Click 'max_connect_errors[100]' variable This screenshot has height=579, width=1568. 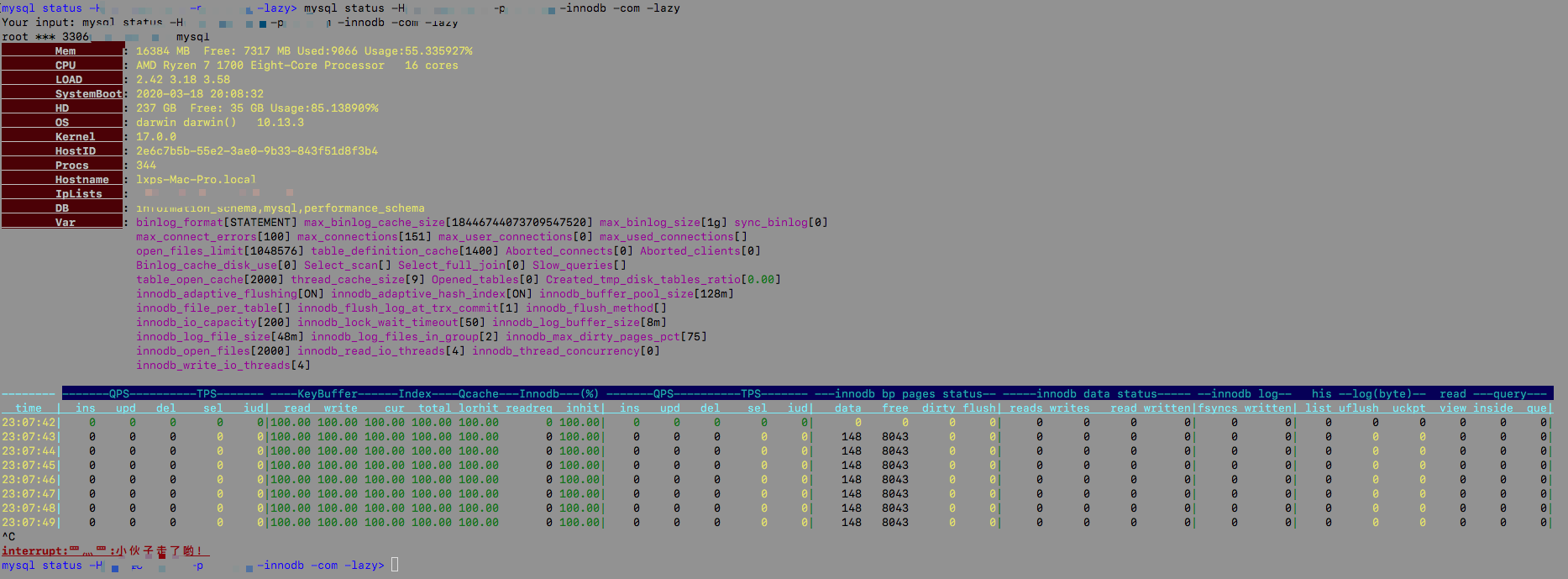point(213,237)
